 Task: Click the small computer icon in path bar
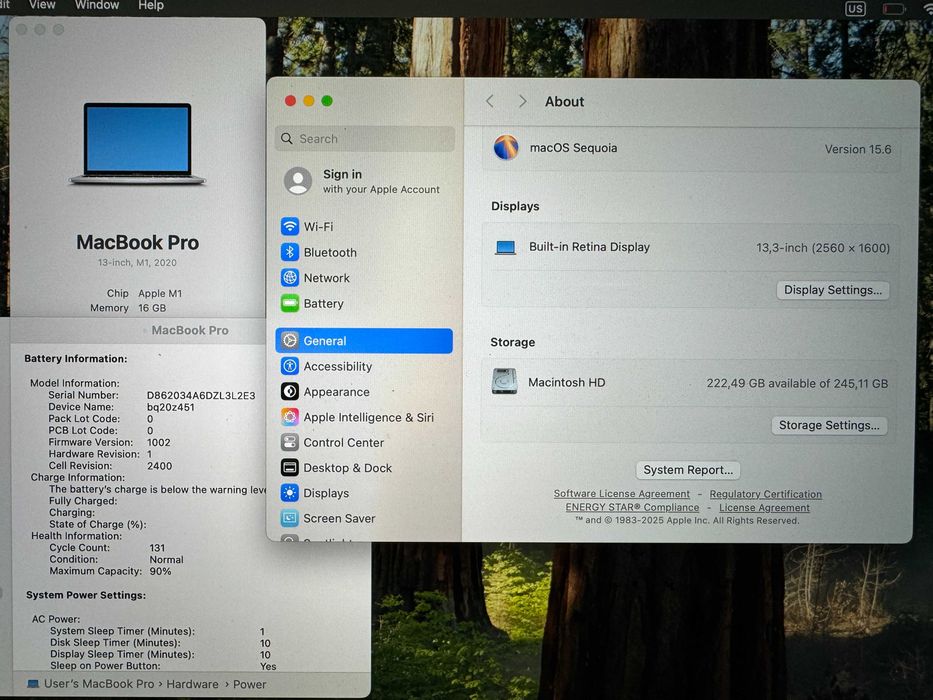33,684
